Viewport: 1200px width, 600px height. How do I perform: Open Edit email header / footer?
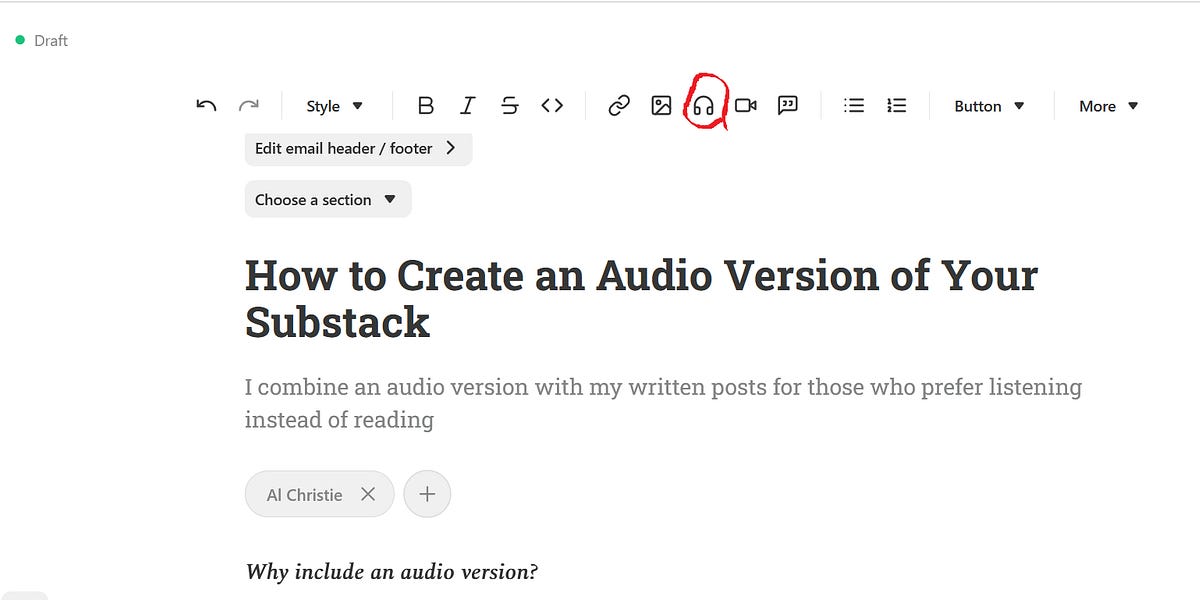coord(358,148)
